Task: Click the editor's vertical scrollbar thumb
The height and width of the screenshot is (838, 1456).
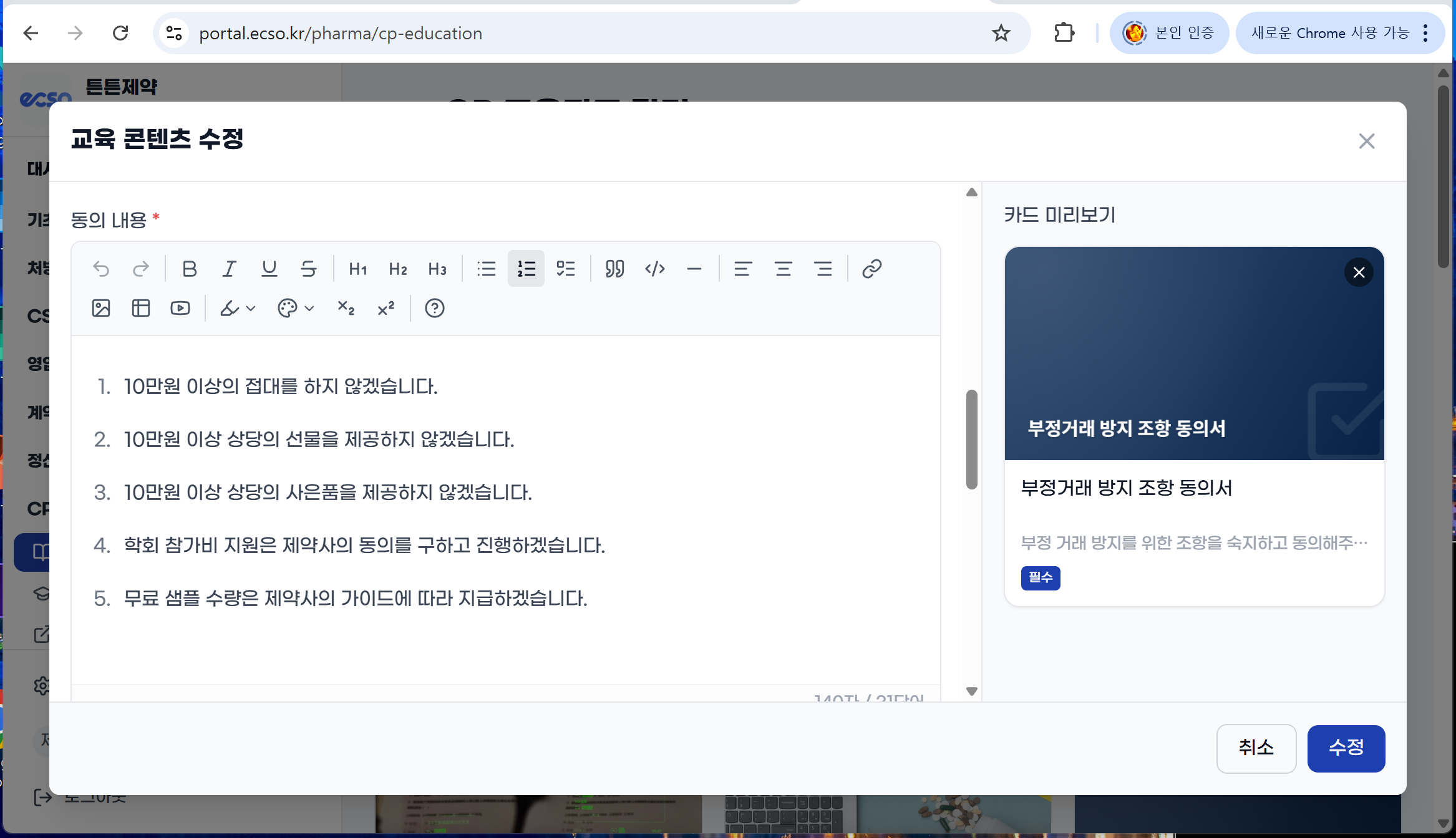Action: pyautogui.click(x=971, y=440)
